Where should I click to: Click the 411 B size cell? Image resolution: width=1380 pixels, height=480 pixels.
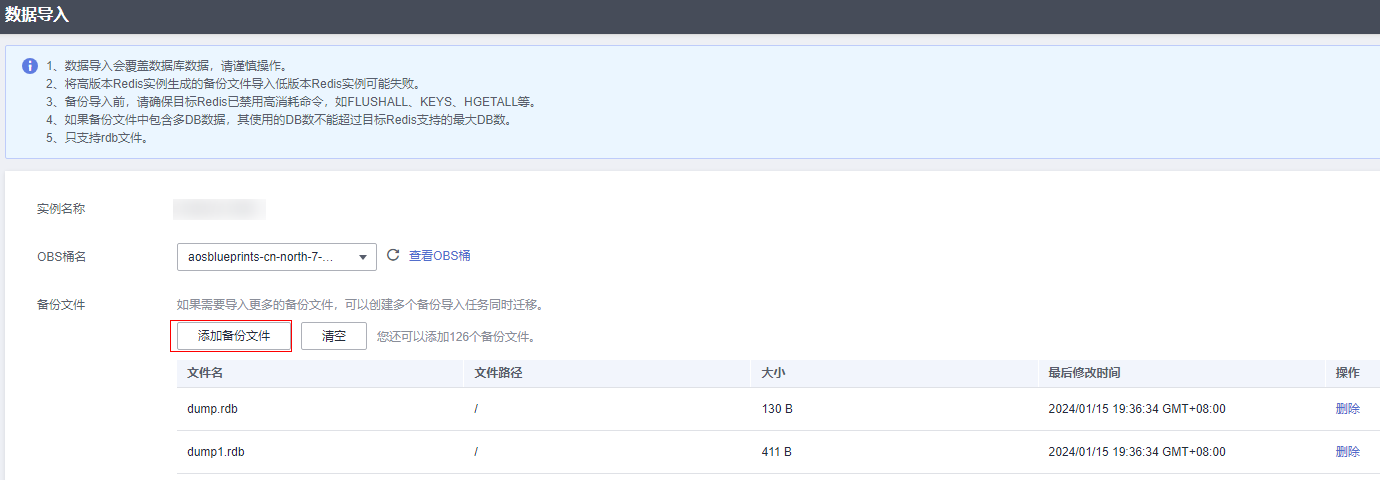(x=776, y=452)
